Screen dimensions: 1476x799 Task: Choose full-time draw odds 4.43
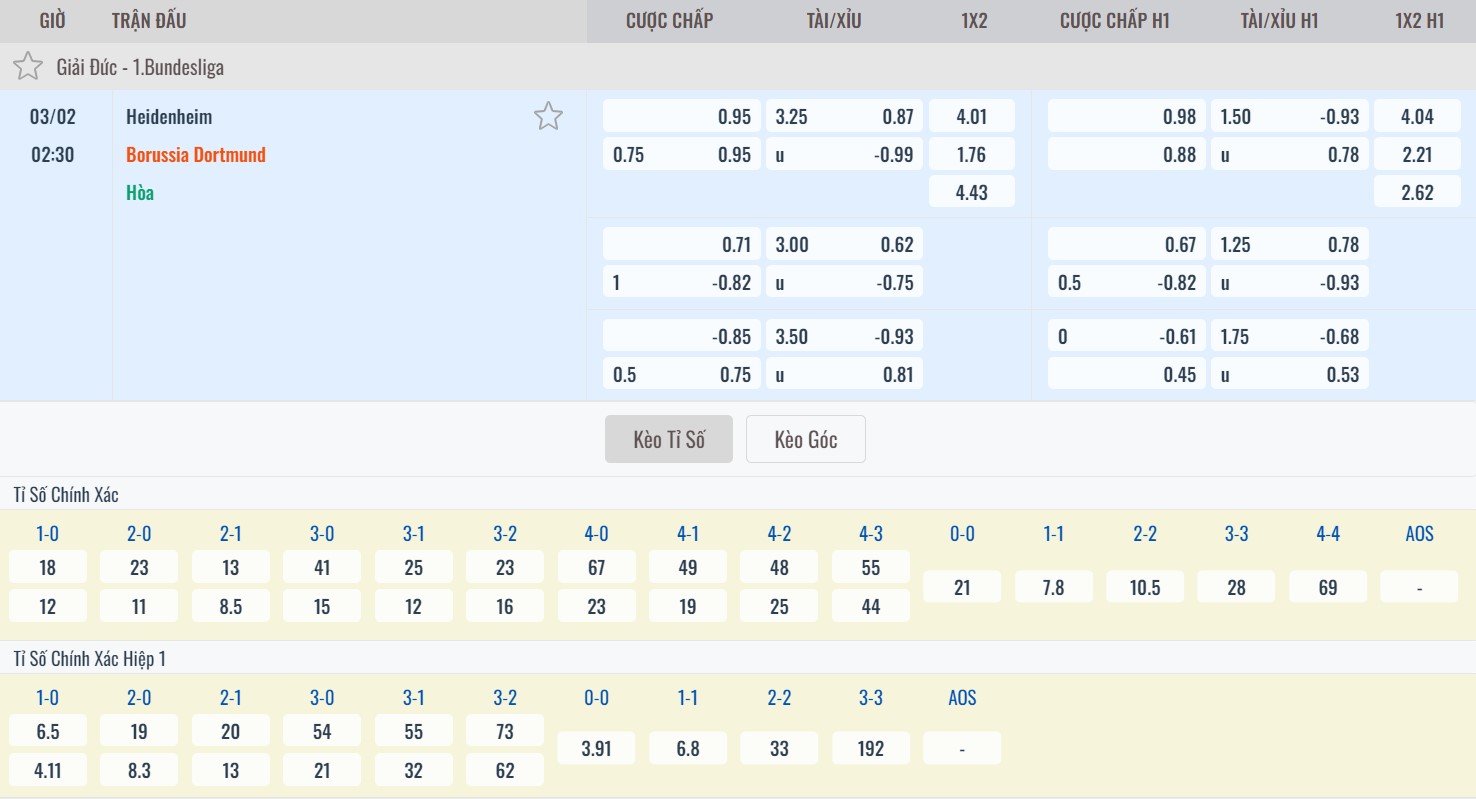[x=971, y=192]
